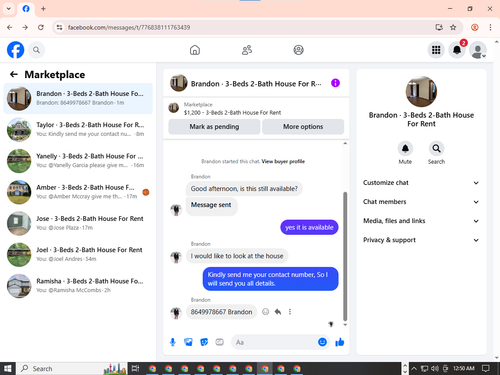Click the browser address bar URL
This screenshot has width=500, height=375.
tap(129, 27)
